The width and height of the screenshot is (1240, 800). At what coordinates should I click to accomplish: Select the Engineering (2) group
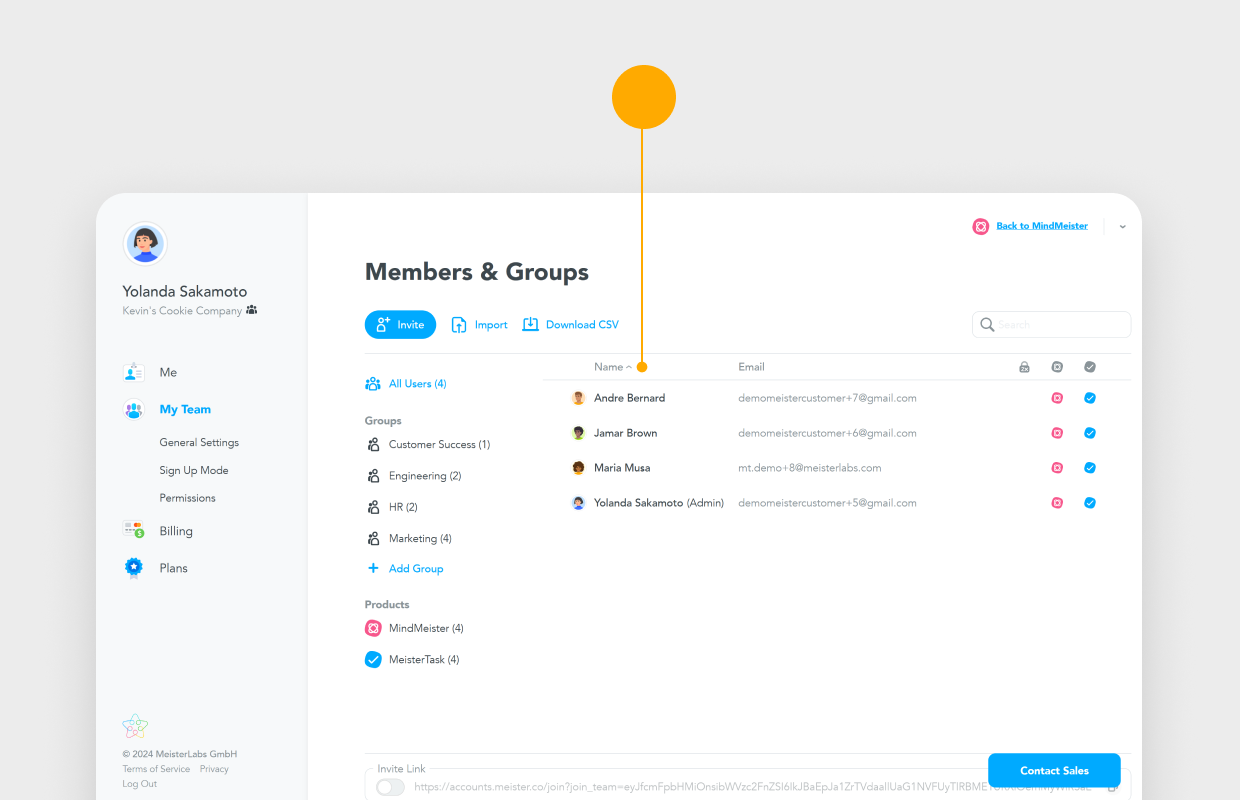point(425,476)
